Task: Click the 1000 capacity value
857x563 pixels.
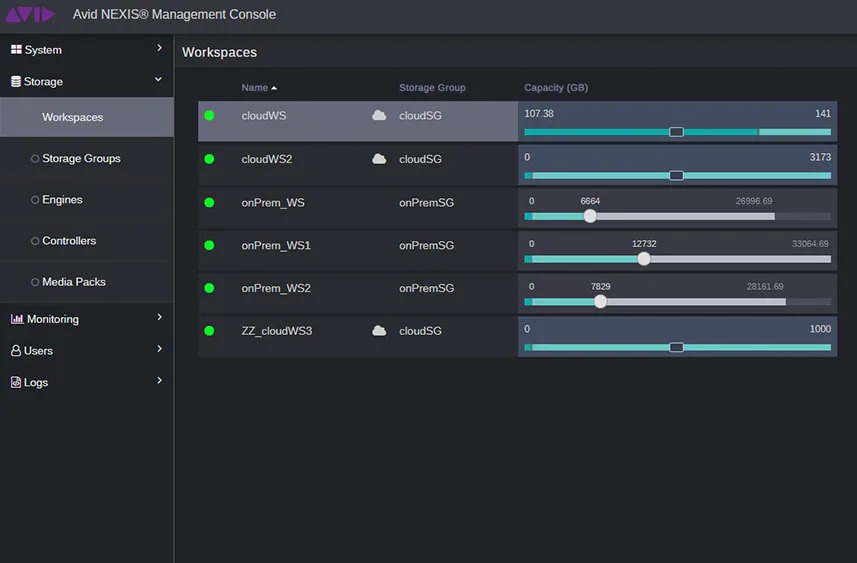Action: (x=820, y=329)
